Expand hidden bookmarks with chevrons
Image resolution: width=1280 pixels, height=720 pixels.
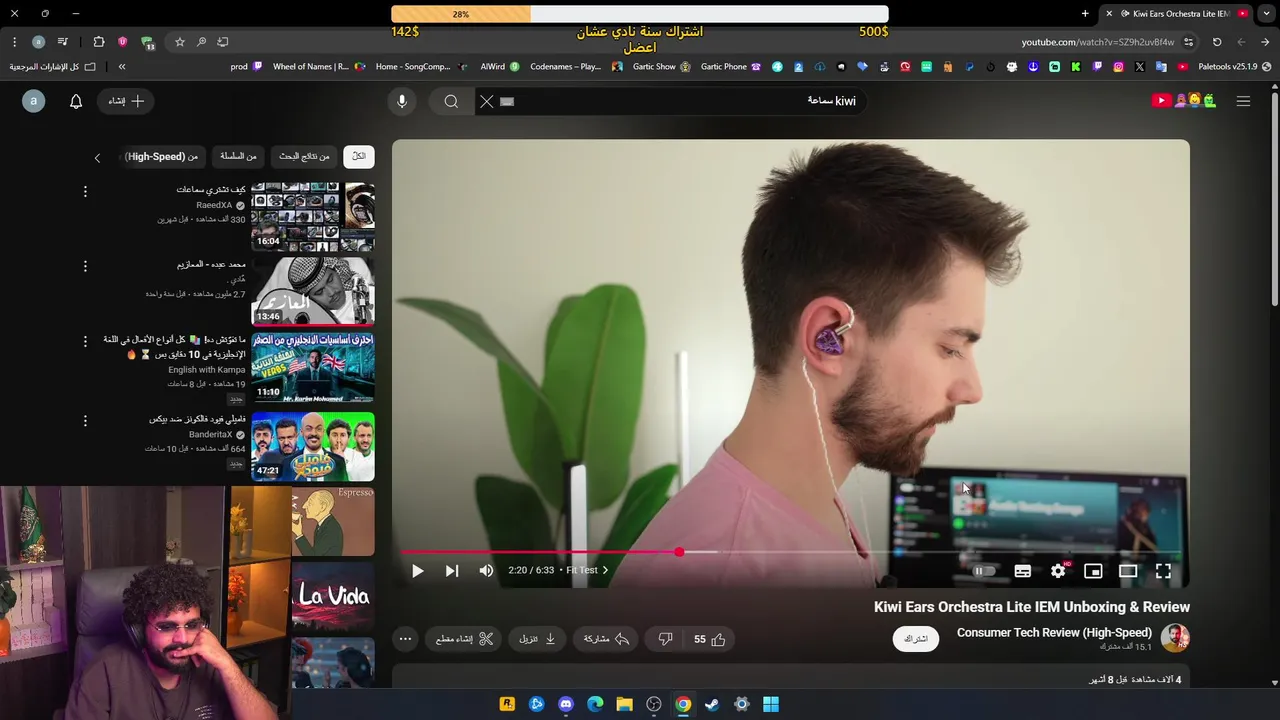click(121, 67)
